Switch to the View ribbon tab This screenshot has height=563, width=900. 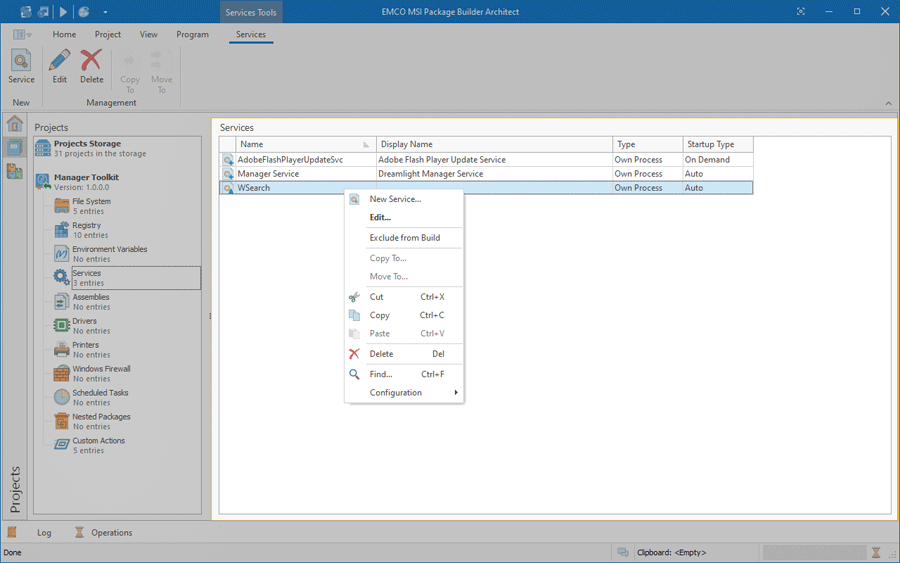(149, 34)
